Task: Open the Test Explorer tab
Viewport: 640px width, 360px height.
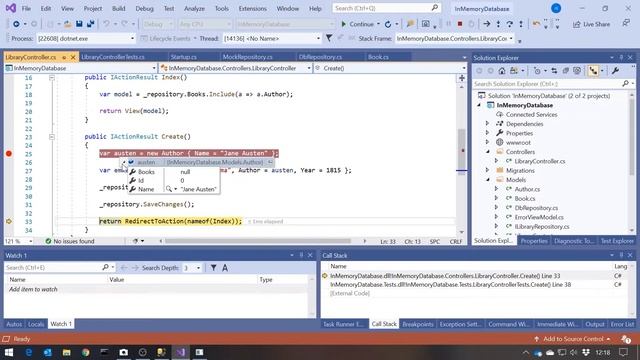Action: (617, 241)
